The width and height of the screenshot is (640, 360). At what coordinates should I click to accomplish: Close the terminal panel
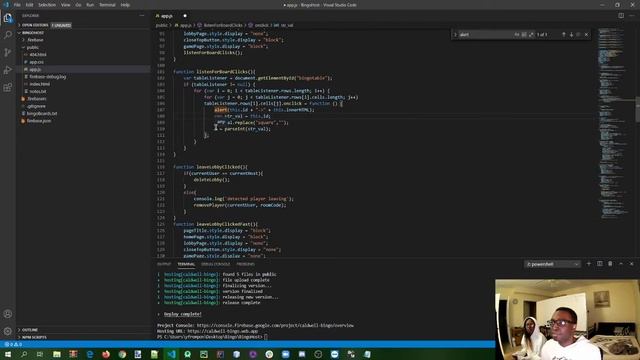click(x=631, y=264)
